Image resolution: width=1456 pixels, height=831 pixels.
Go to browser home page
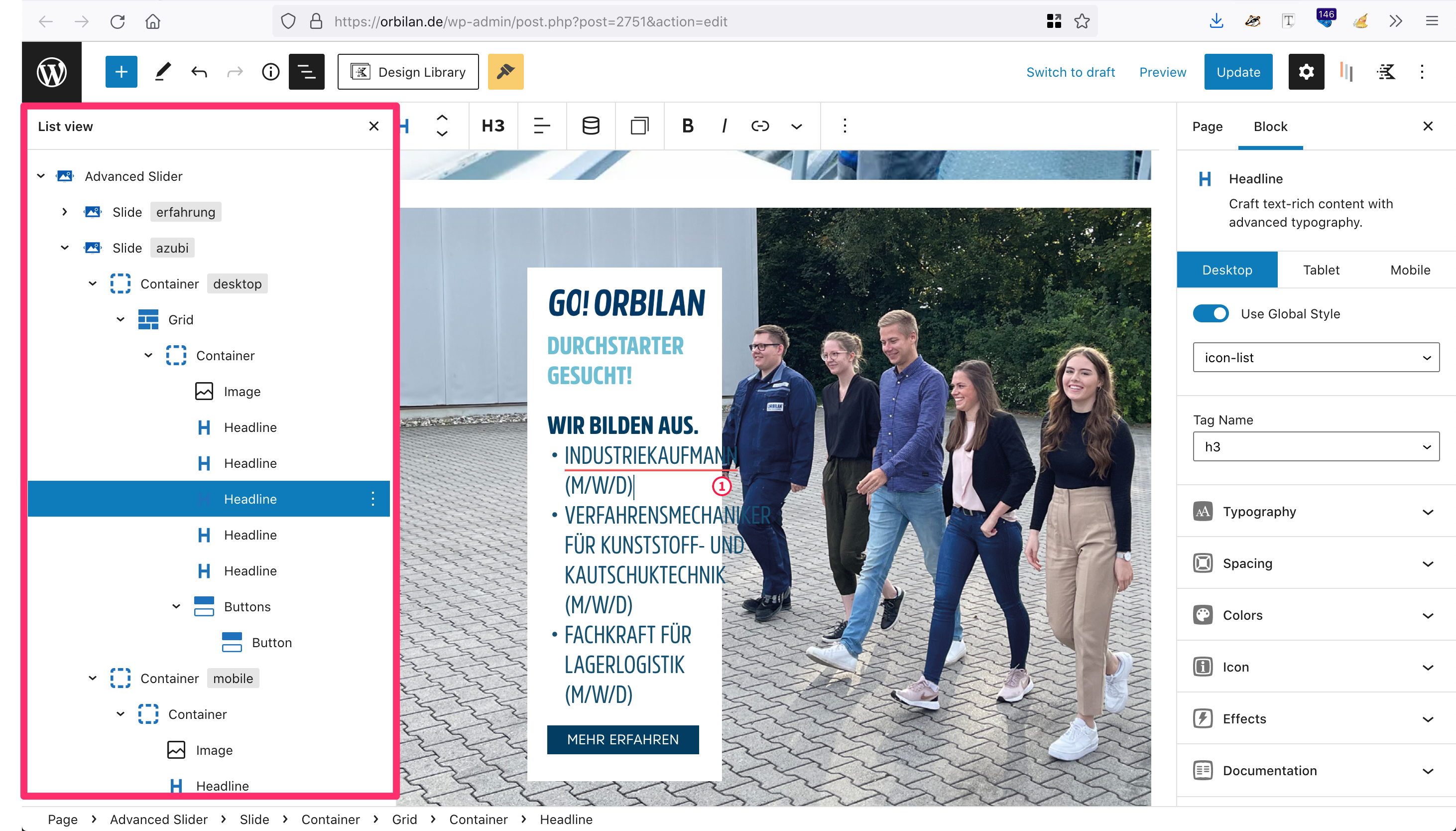153,22
